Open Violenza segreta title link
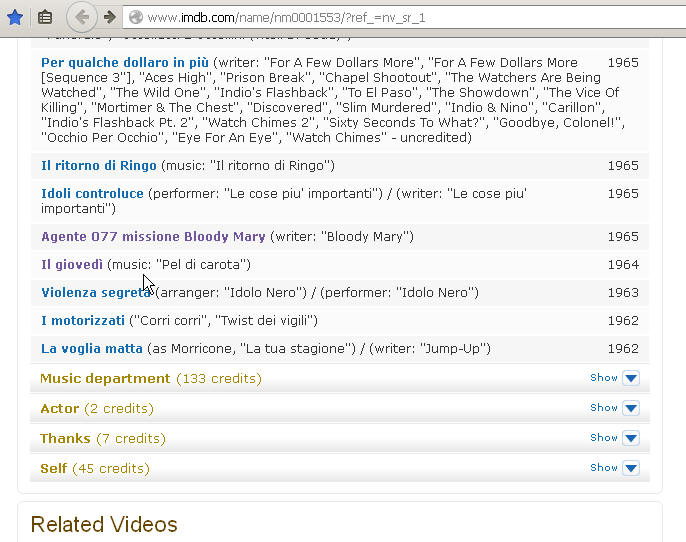Image resolution: width=686 pixels, height=542 pixels. click(x=96, y=293)
